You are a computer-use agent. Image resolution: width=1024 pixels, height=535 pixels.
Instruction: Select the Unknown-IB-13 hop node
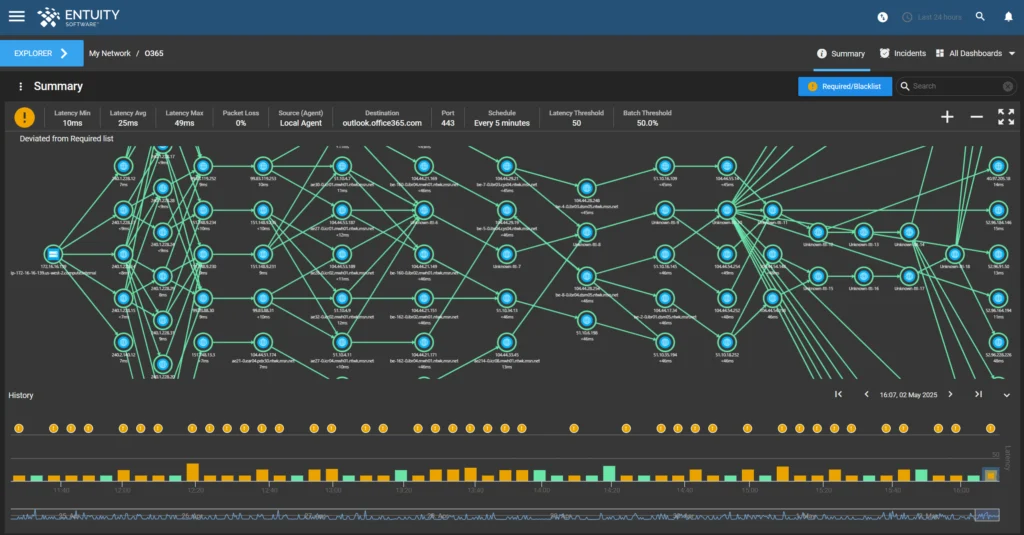(863, 232)
